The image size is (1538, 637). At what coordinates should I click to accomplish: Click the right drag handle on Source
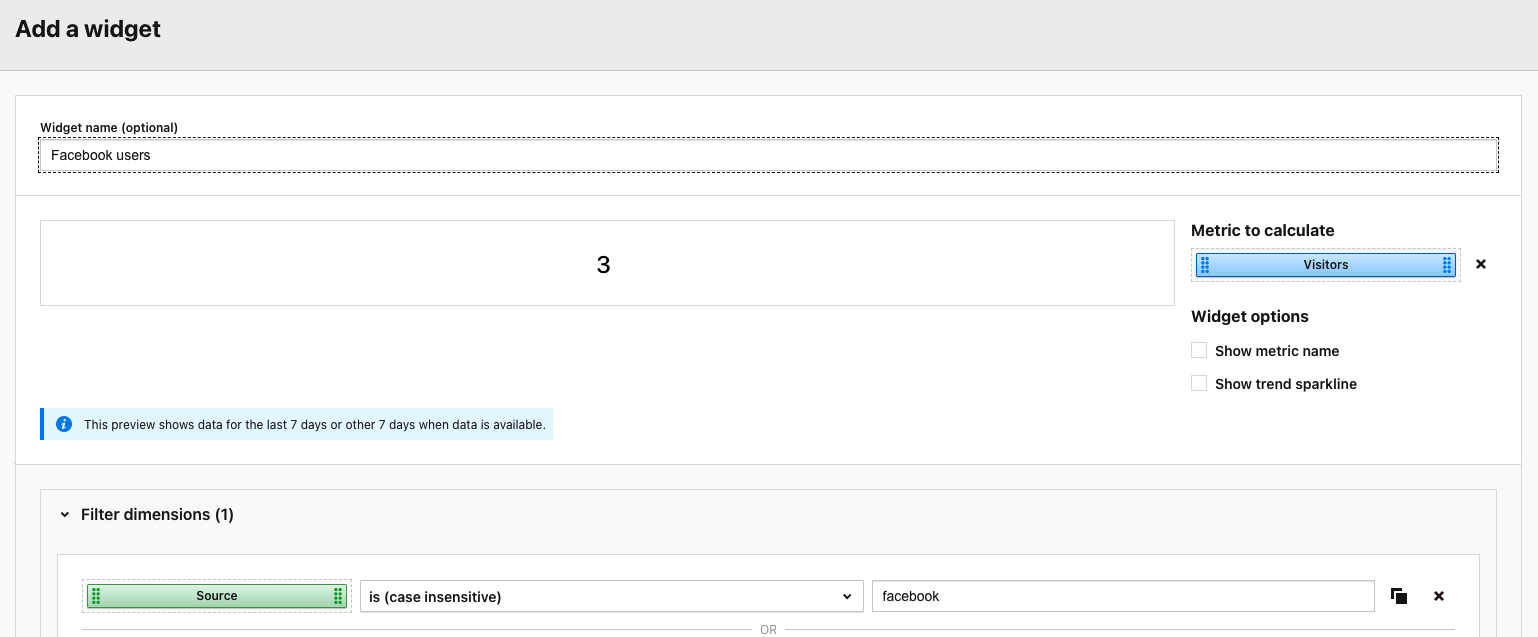click(338, 596)
